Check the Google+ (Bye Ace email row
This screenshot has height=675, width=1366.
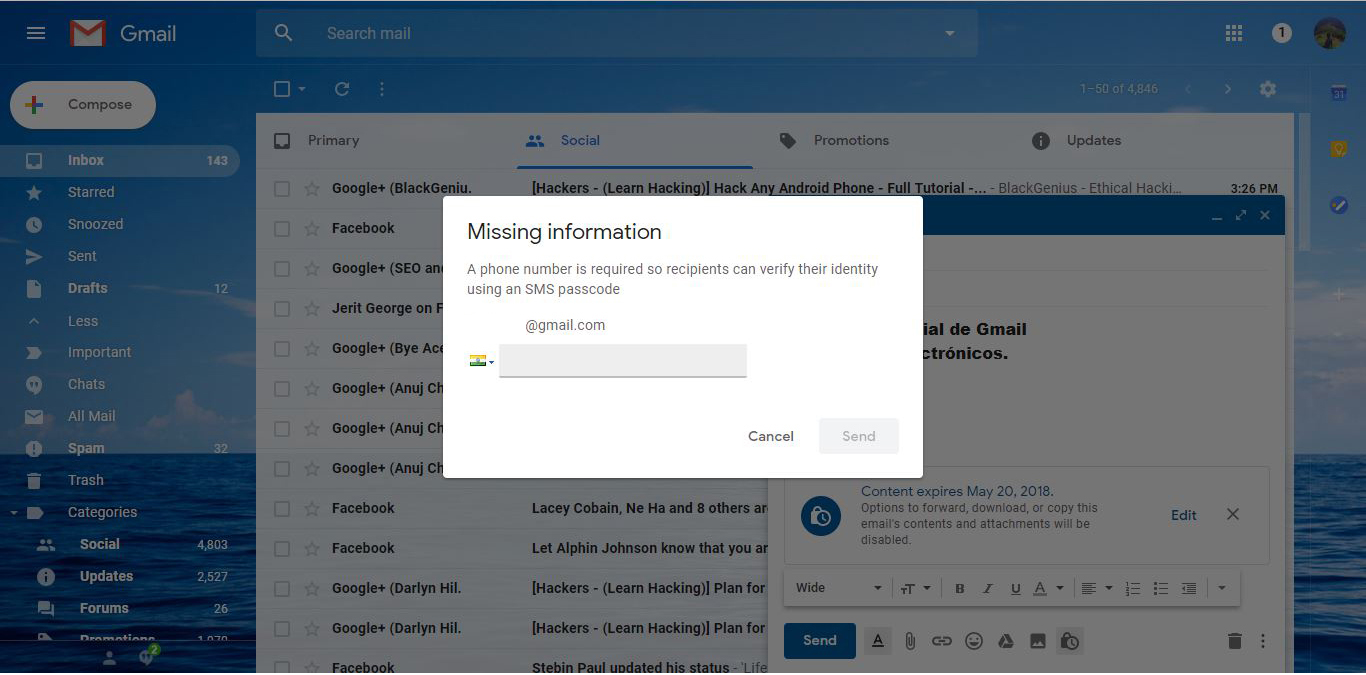pos(282,348)
